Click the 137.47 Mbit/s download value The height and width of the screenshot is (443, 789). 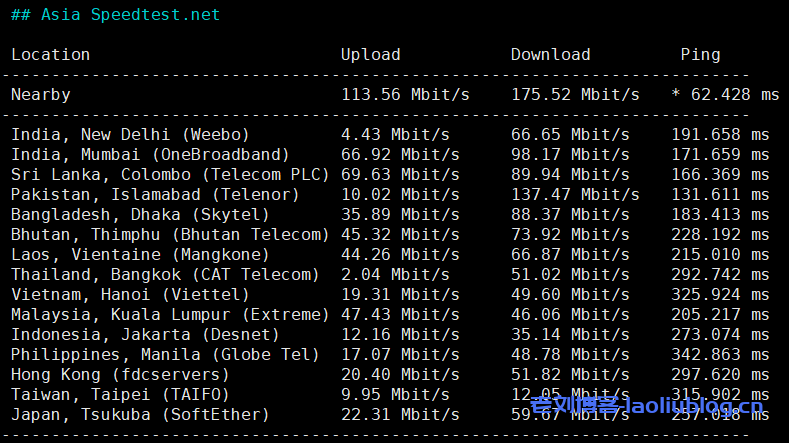pos(575,195)
